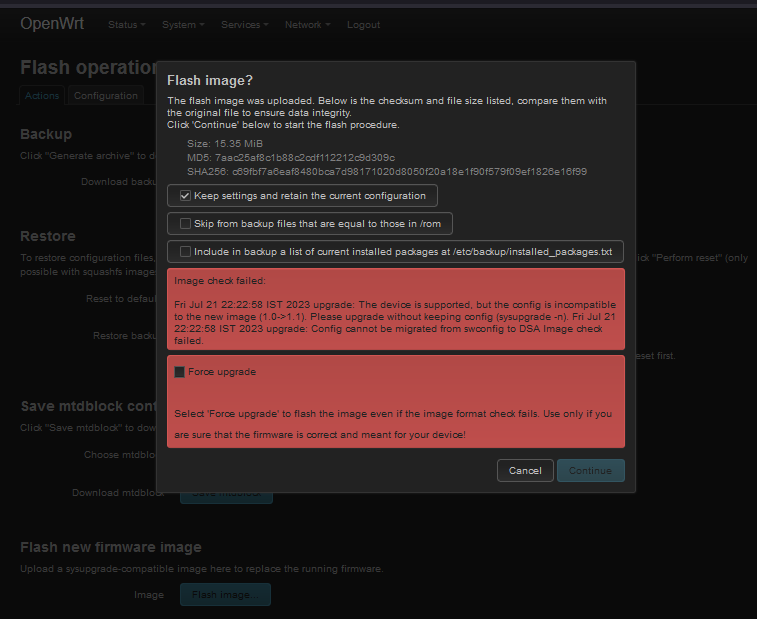Click the Size: 15.35 MiB text
Viewport: 757px width, 619px height.
(225, 144)
